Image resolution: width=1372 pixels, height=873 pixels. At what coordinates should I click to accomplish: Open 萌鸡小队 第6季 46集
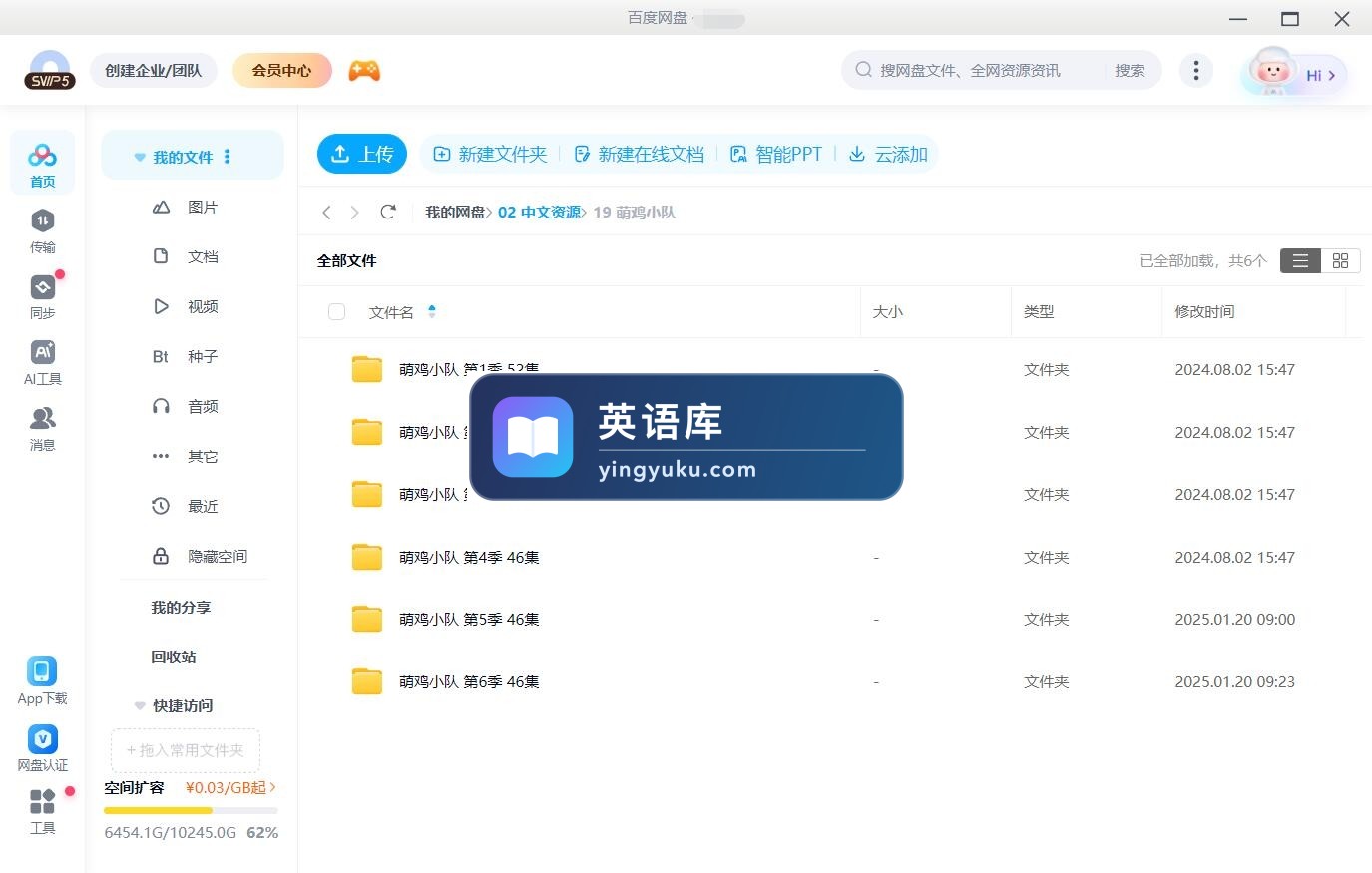pyautogui.click(x=469, y=681)
